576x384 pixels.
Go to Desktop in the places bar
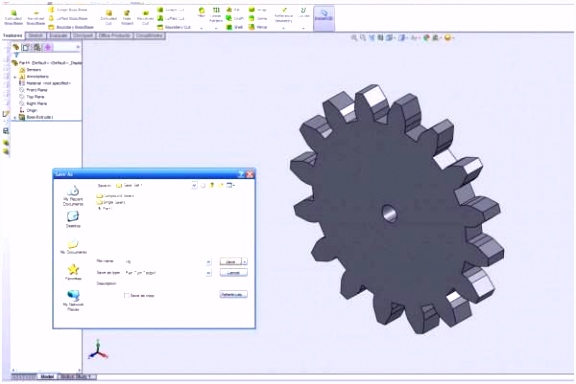pos(73,220)
